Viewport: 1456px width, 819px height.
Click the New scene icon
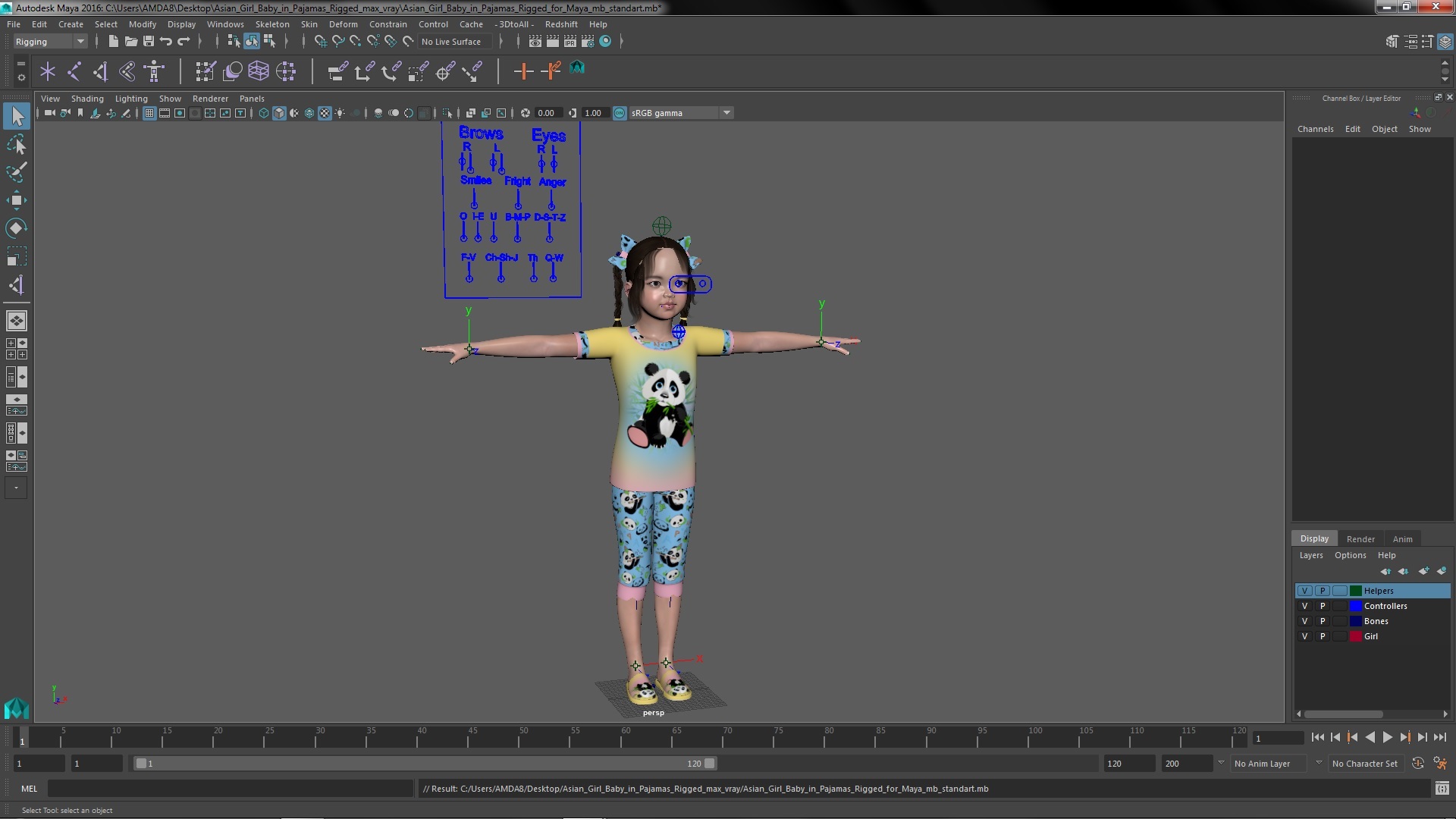pyautogui.click(x=113, y=42)
